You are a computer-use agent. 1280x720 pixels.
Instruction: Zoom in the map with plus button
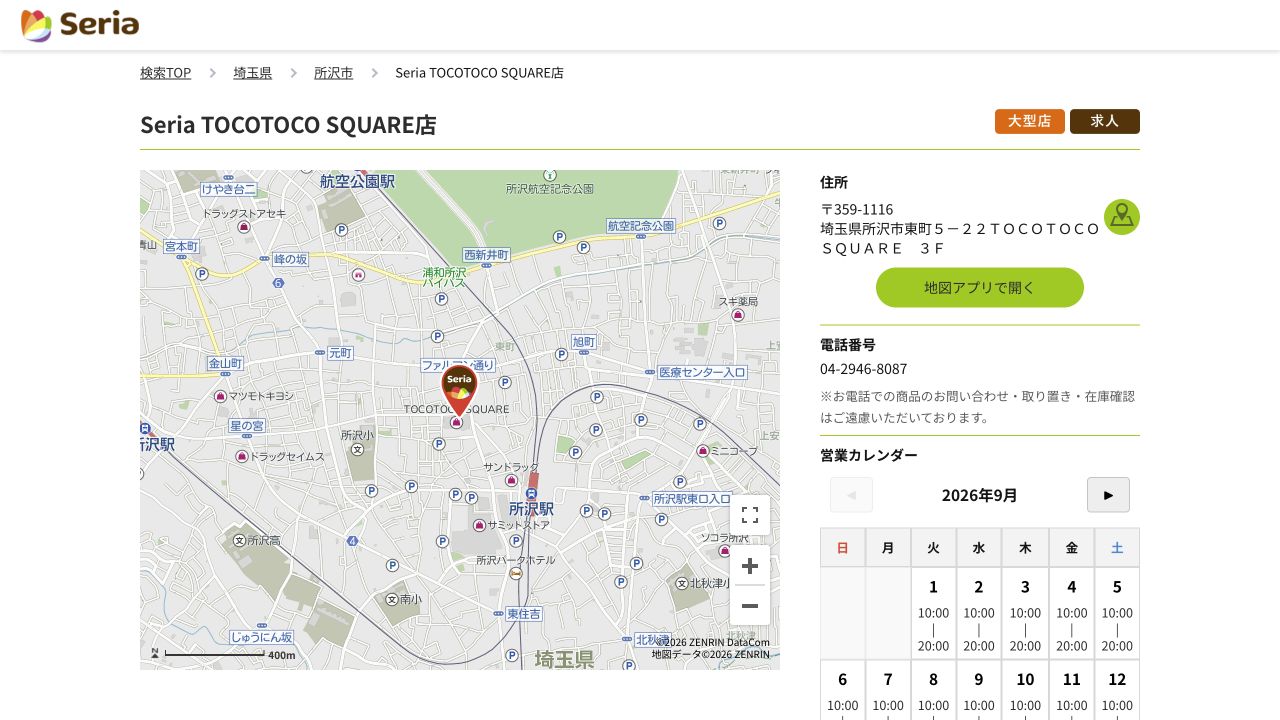[x=750, y=566]
